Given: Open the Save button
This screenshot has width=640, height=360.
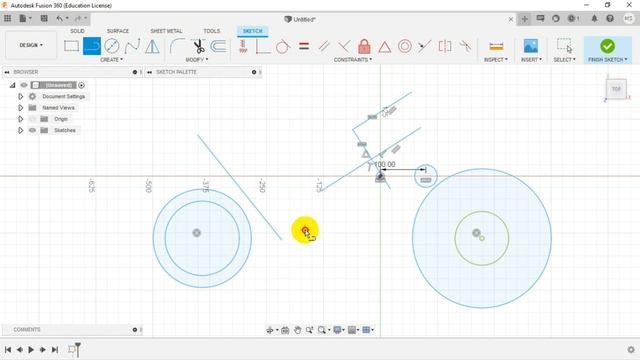Looking at the screenshot, I should (44, 18).
